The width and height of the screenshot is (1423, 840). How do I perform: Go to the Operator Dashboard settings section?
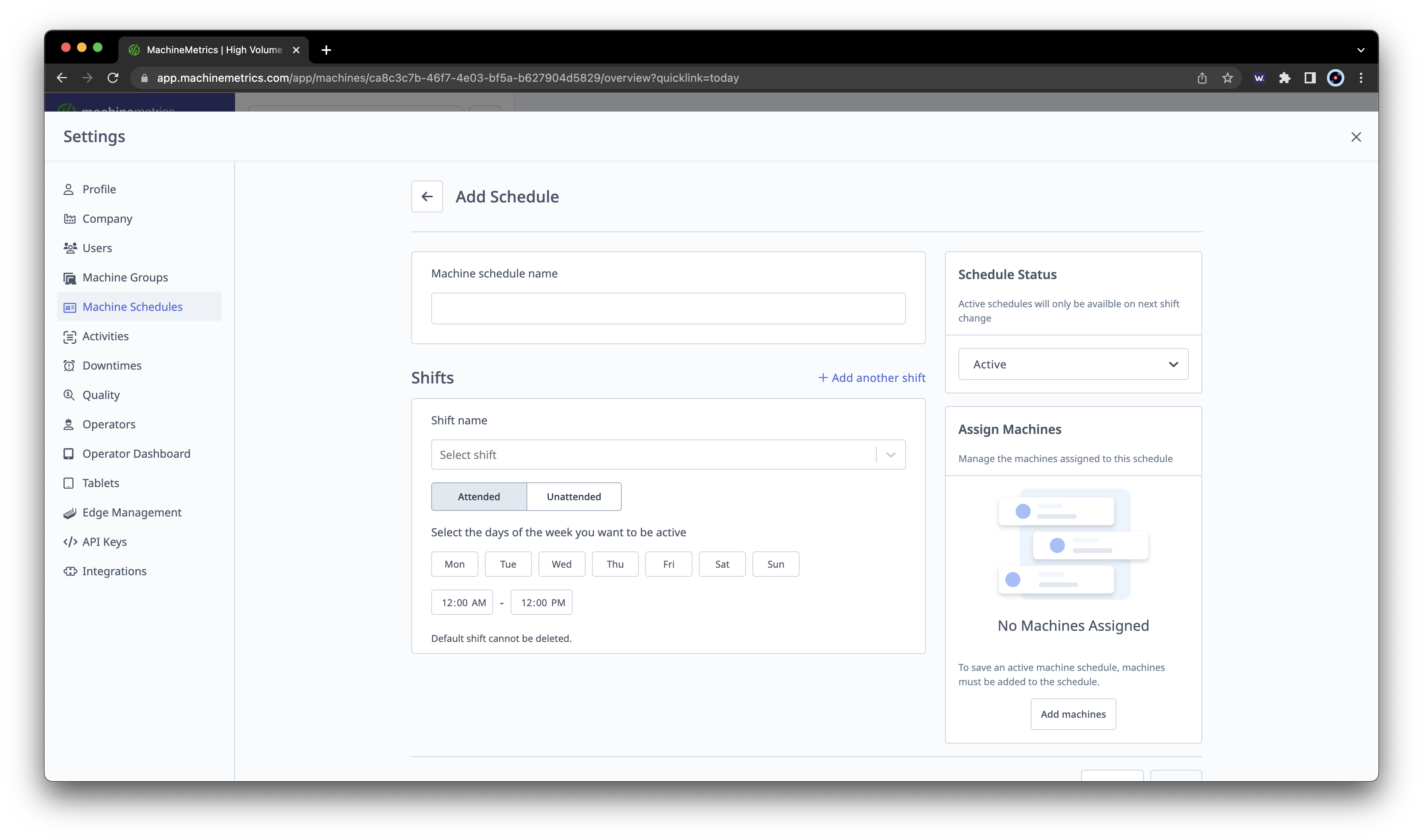[x=136, y=453]
